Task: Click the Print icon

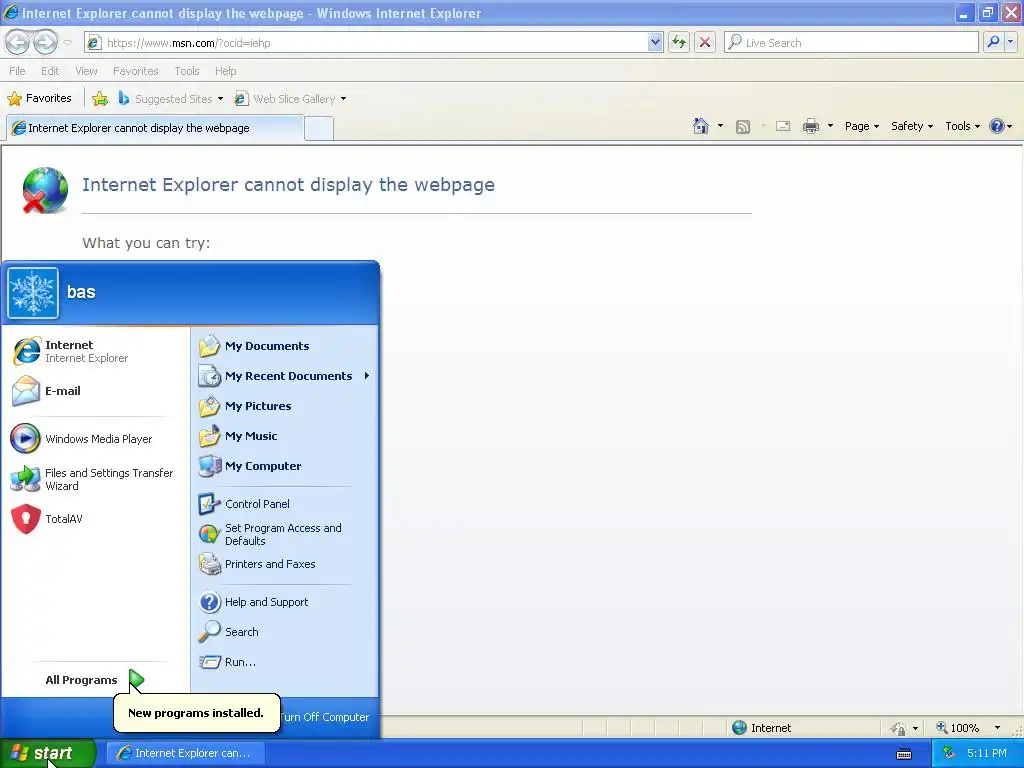Action: click(x=811, y=126)
